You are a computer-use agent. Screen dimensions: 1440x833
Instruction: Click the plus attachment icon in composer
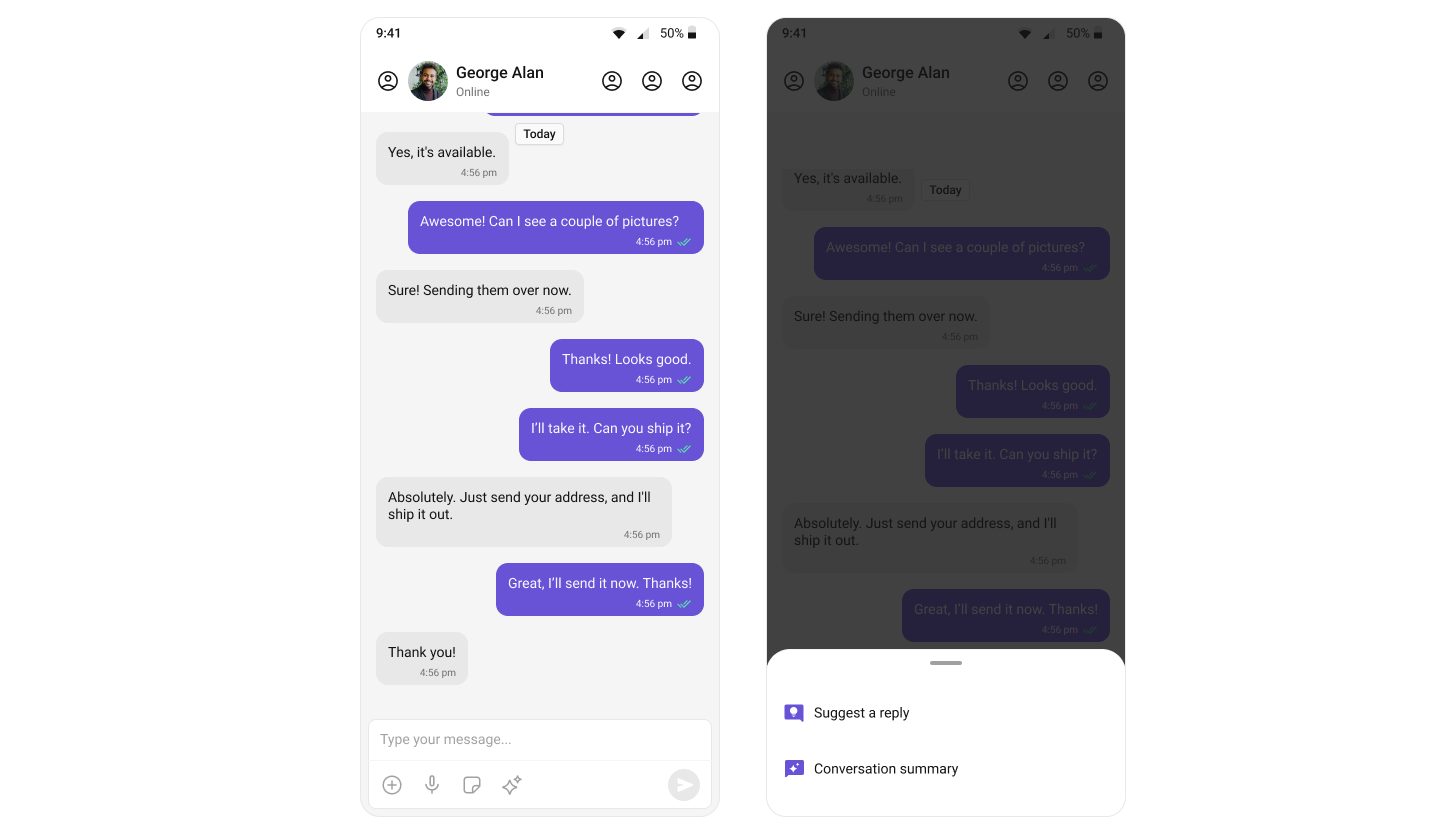coord(392,785)
